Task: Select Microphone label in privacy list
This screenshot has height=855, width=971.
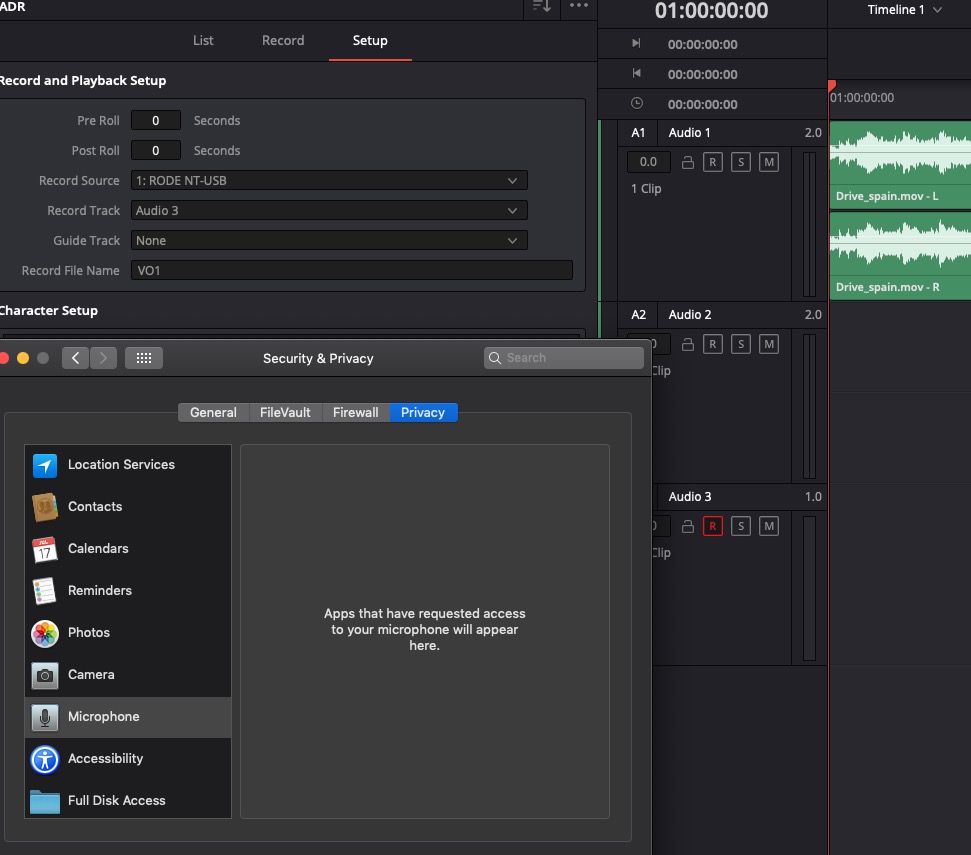Action: pos(104,717)
